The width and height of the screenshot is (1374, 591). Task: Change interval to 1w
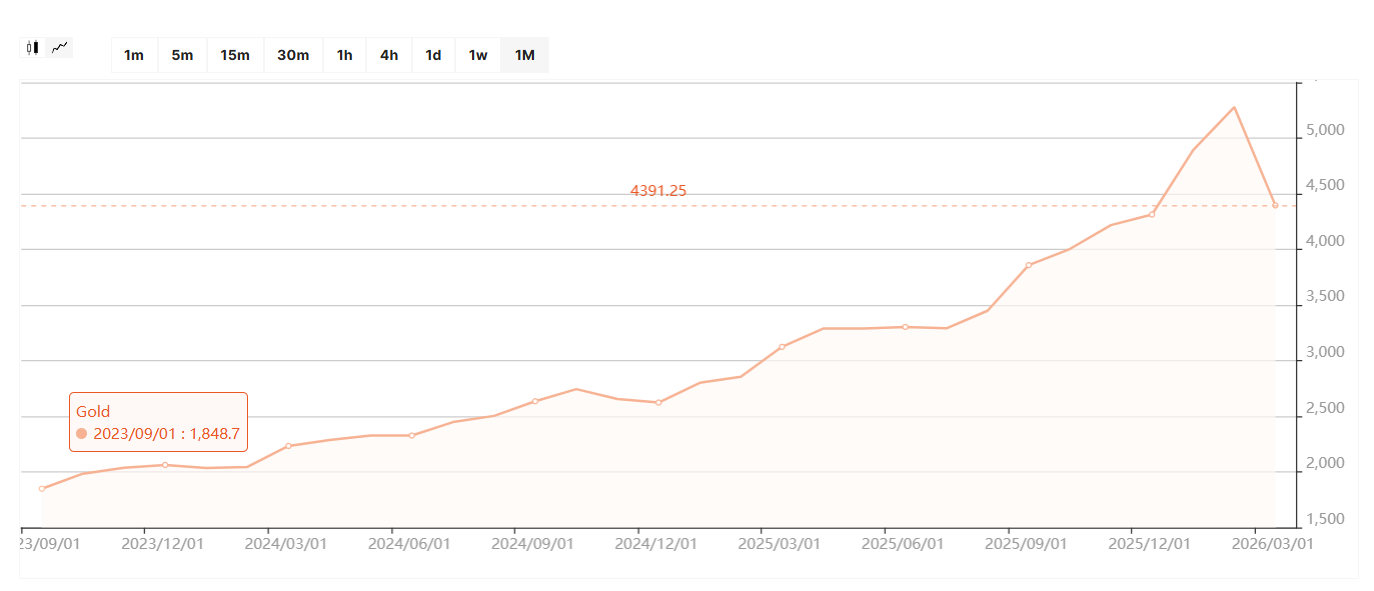click(478, 55)
